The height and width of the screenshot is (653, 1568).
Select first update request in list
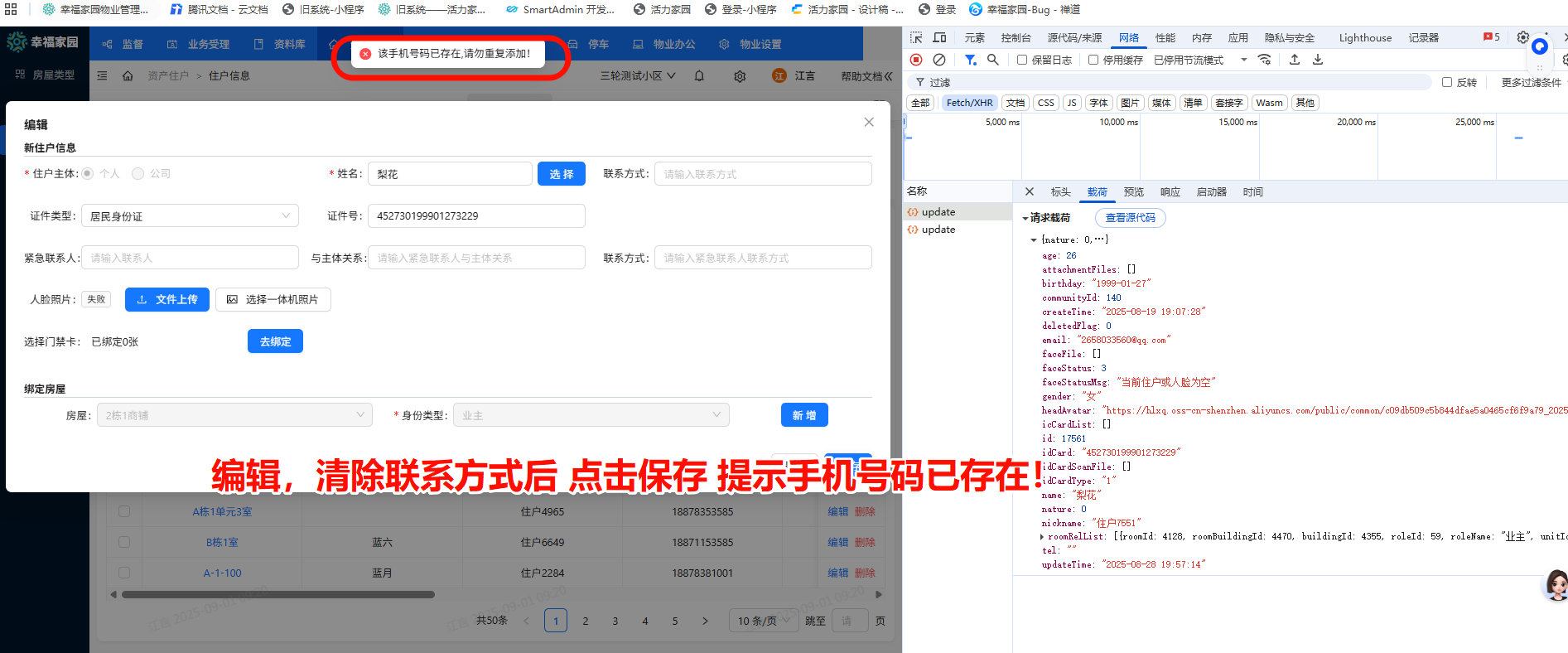click(958, 212)
